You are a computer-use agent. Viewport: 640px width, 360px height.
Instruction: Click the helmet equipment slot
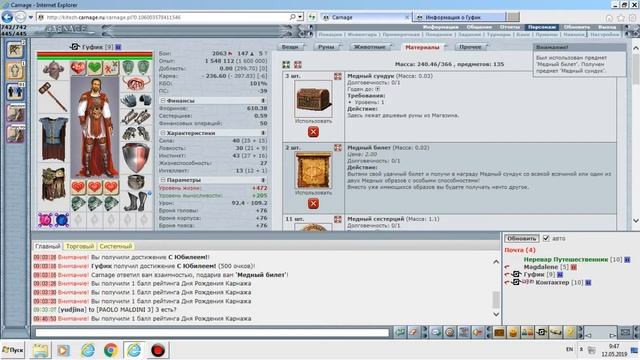tap(53, 70)
